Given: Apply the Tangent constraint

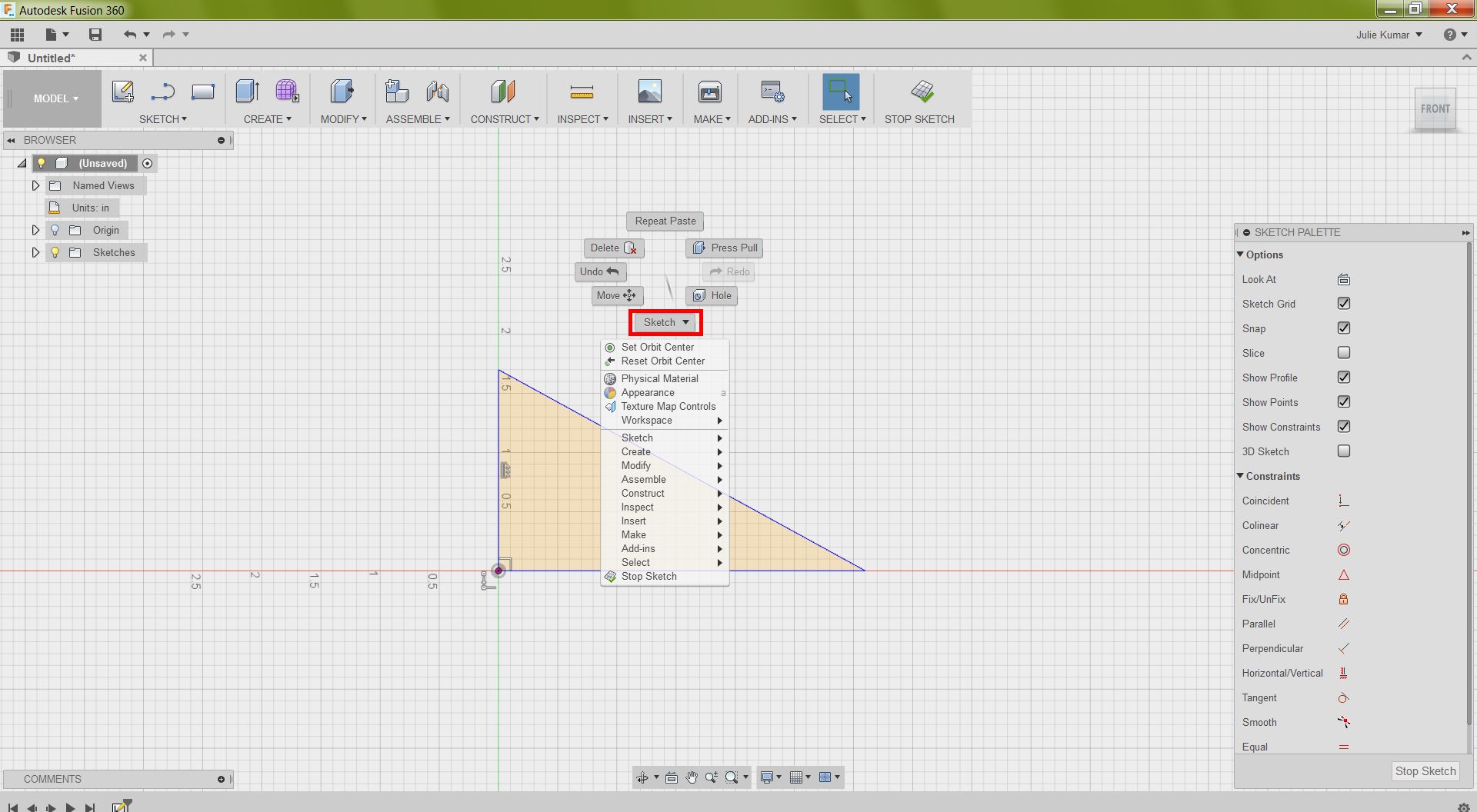Looking at the screenshot, I should (1343, 697).
